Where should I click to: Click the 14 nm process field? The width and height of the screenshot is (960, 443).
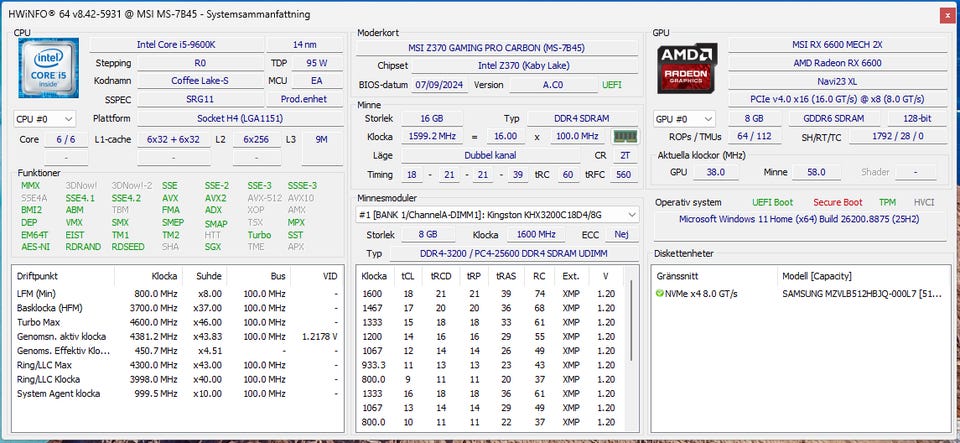305,45
